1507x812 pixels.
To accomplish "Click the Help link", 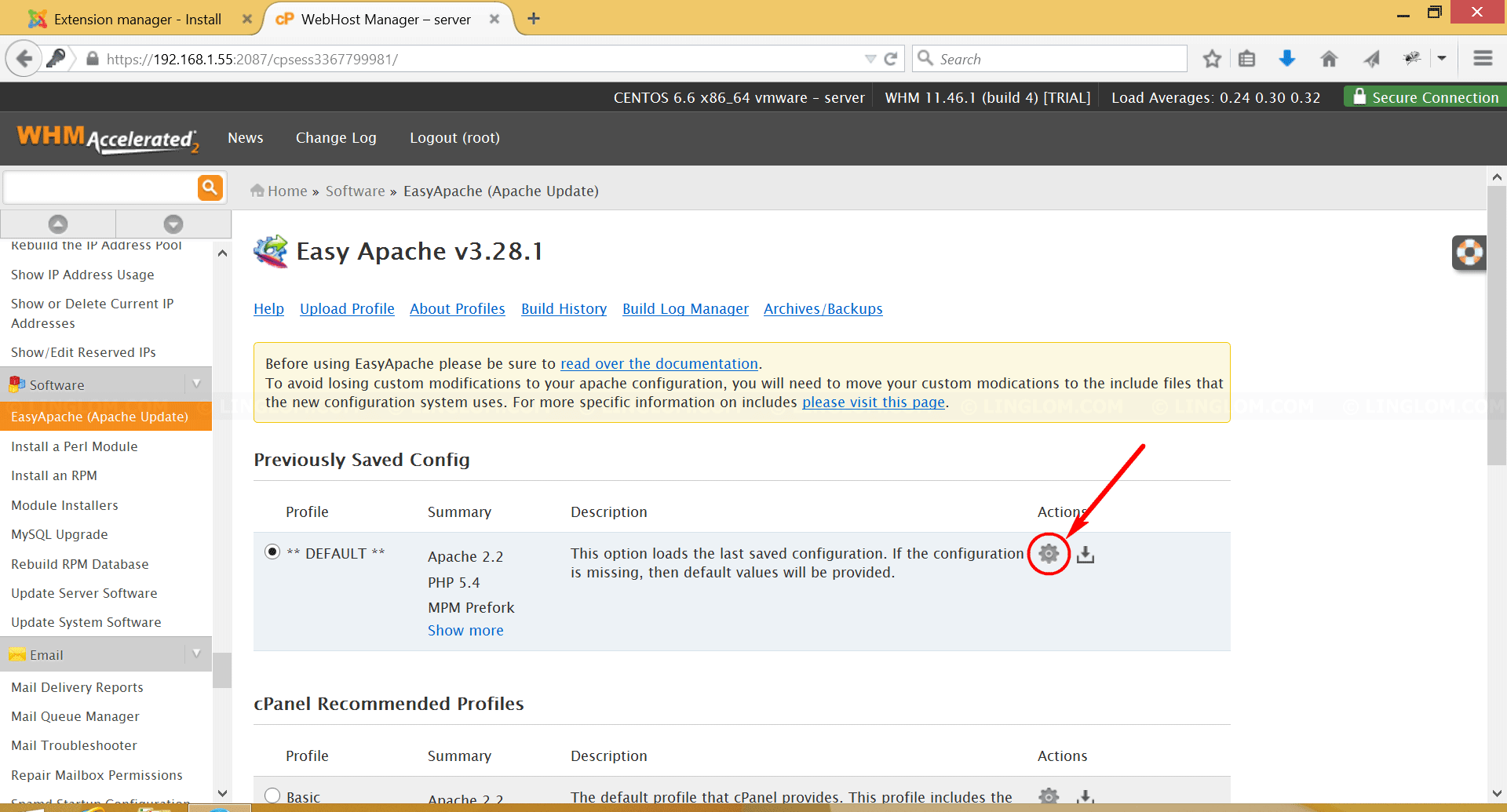I will pos(268,309).
